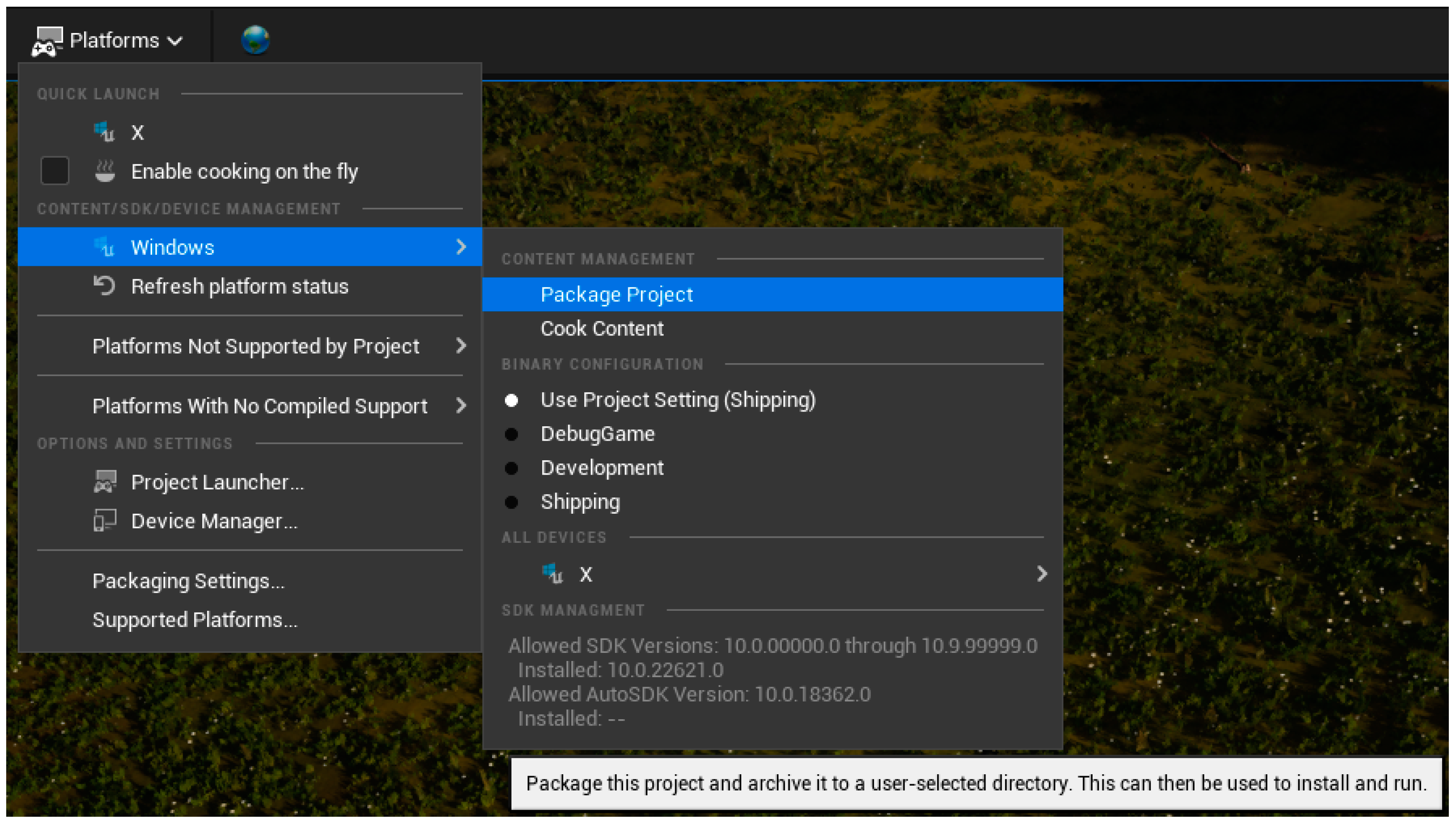Open Supported Platforms...

pyautogui.click(x=195, y=620)
